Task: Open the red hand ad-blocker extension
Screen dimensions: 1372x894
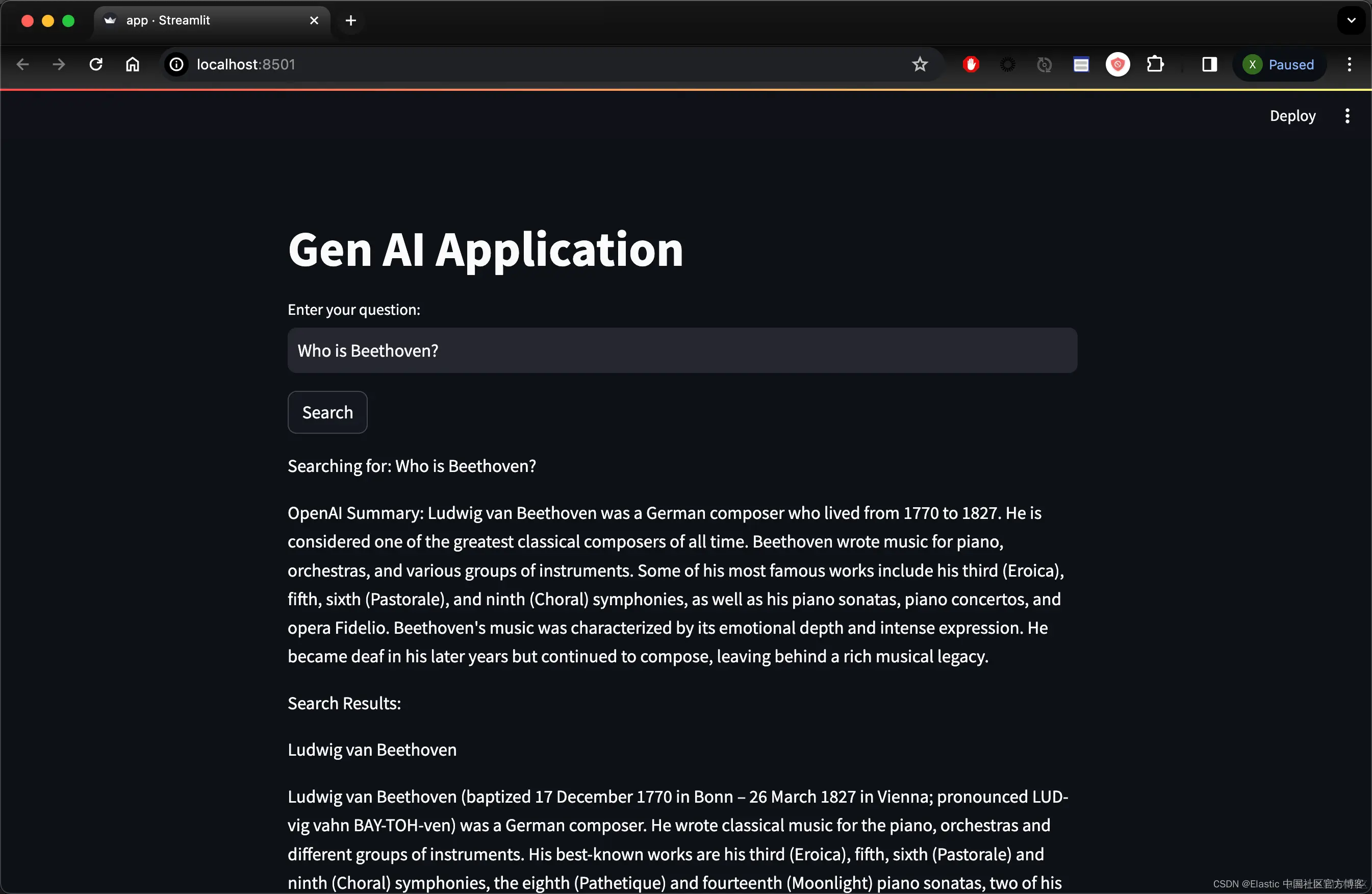Action: pos(971,64)
